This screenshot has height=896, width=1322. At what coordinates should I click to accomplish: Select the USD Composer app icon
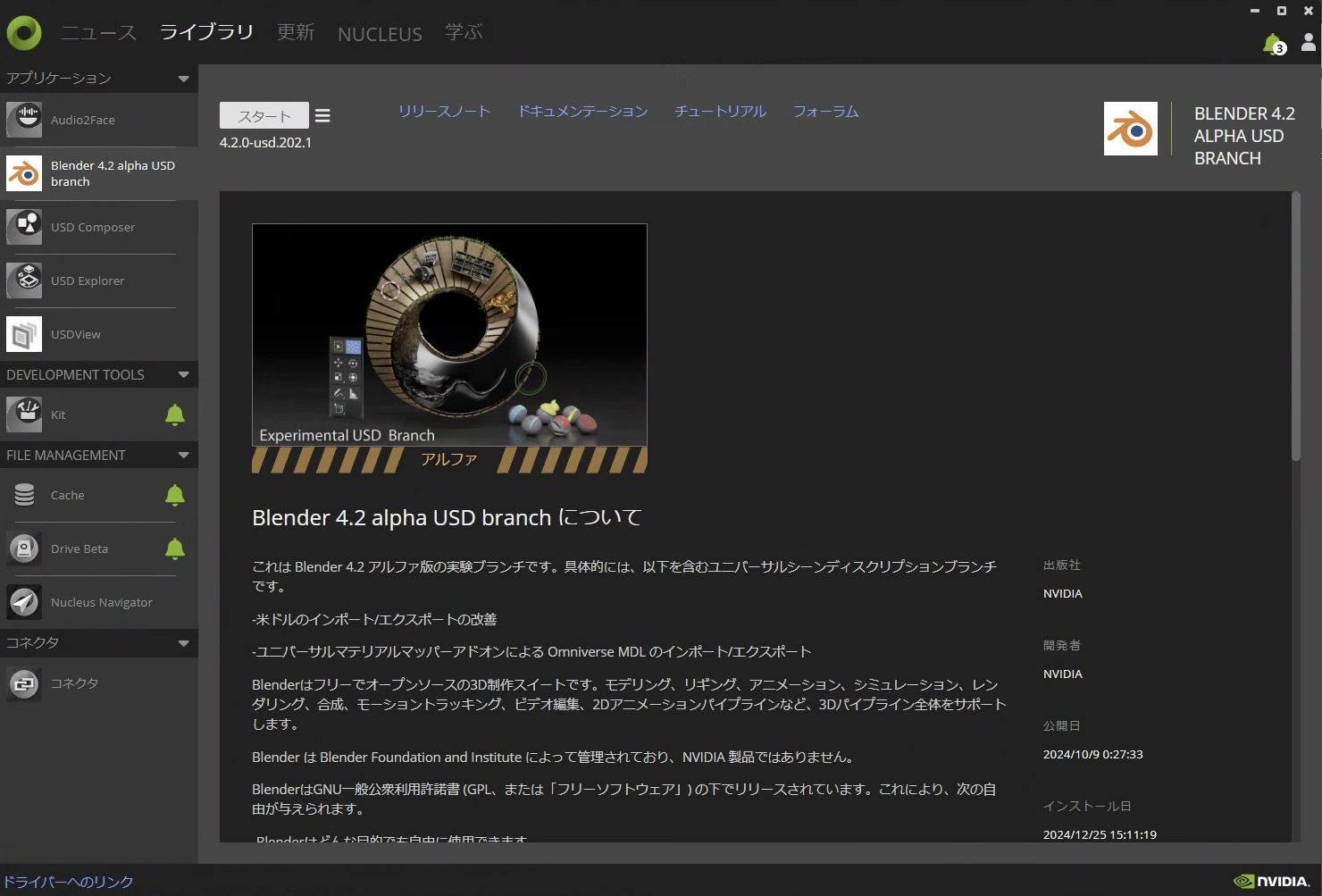coord(24,227)
